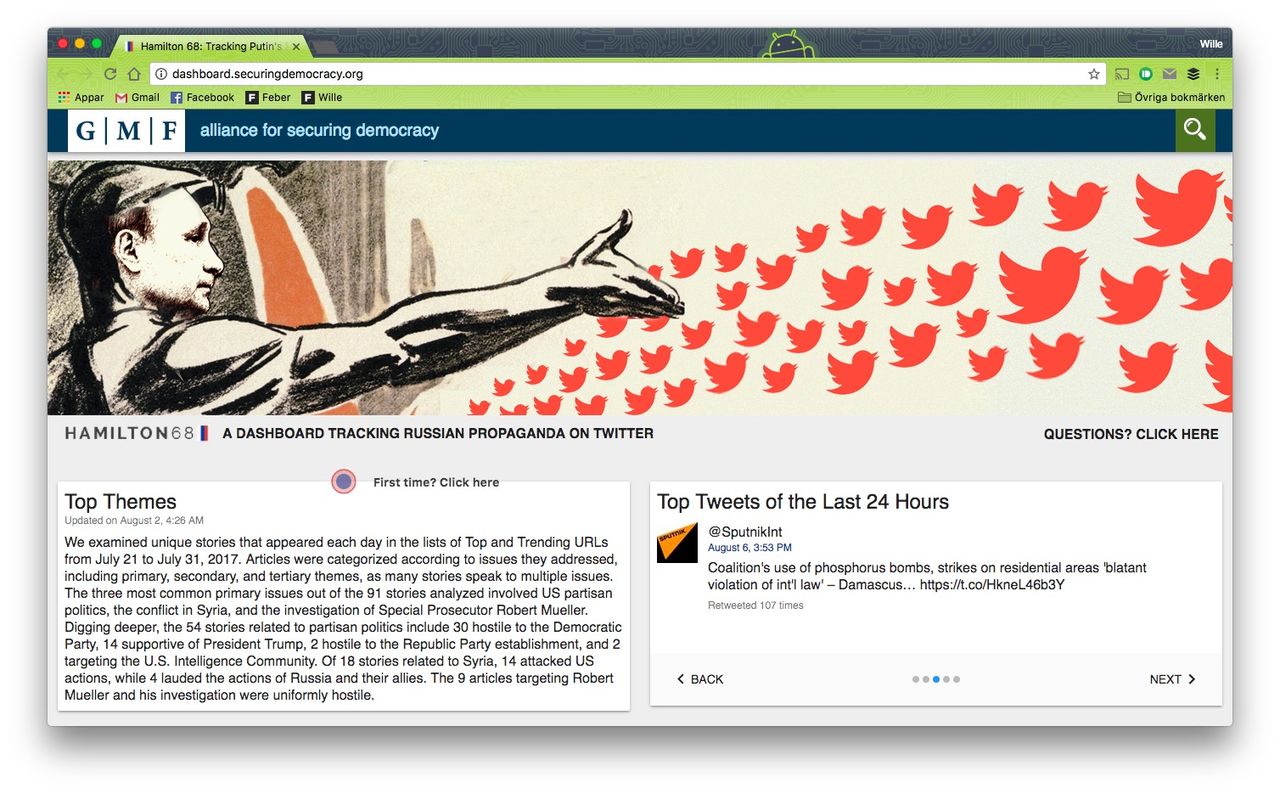Click the GMF logo
Screen dimensions: 1280x794
[126, 131]
